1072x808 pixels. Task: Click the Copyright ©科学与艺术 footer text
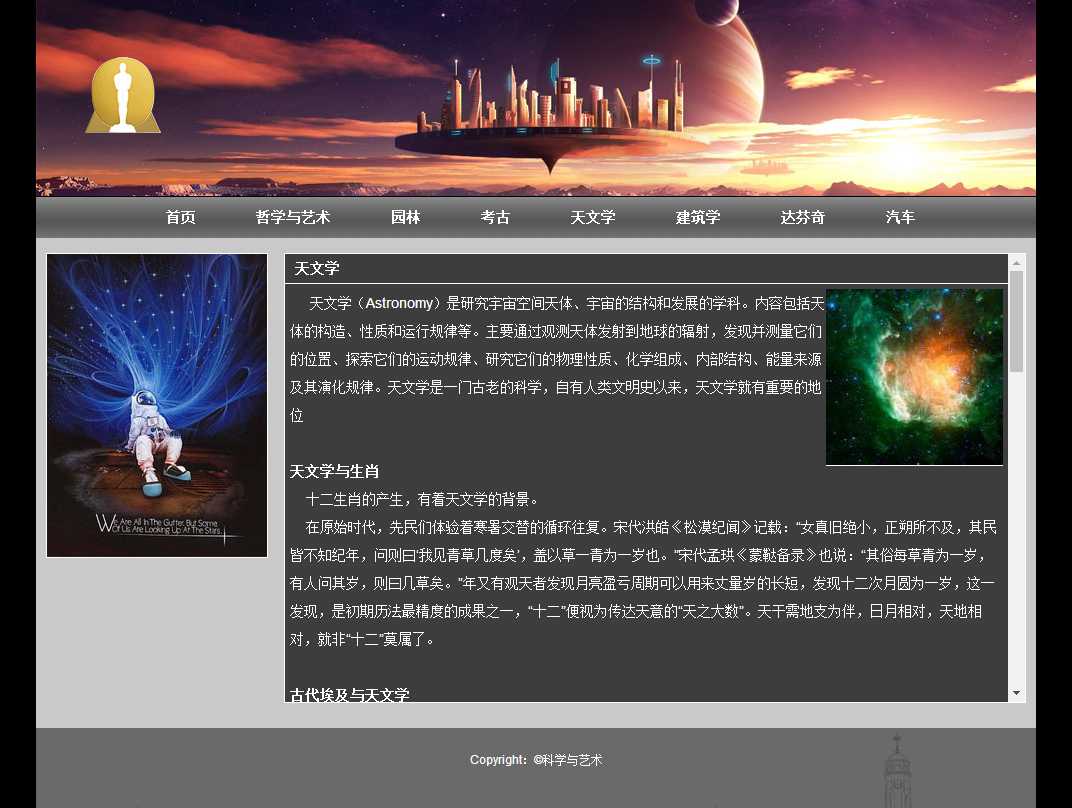click(x=536, y=760)
